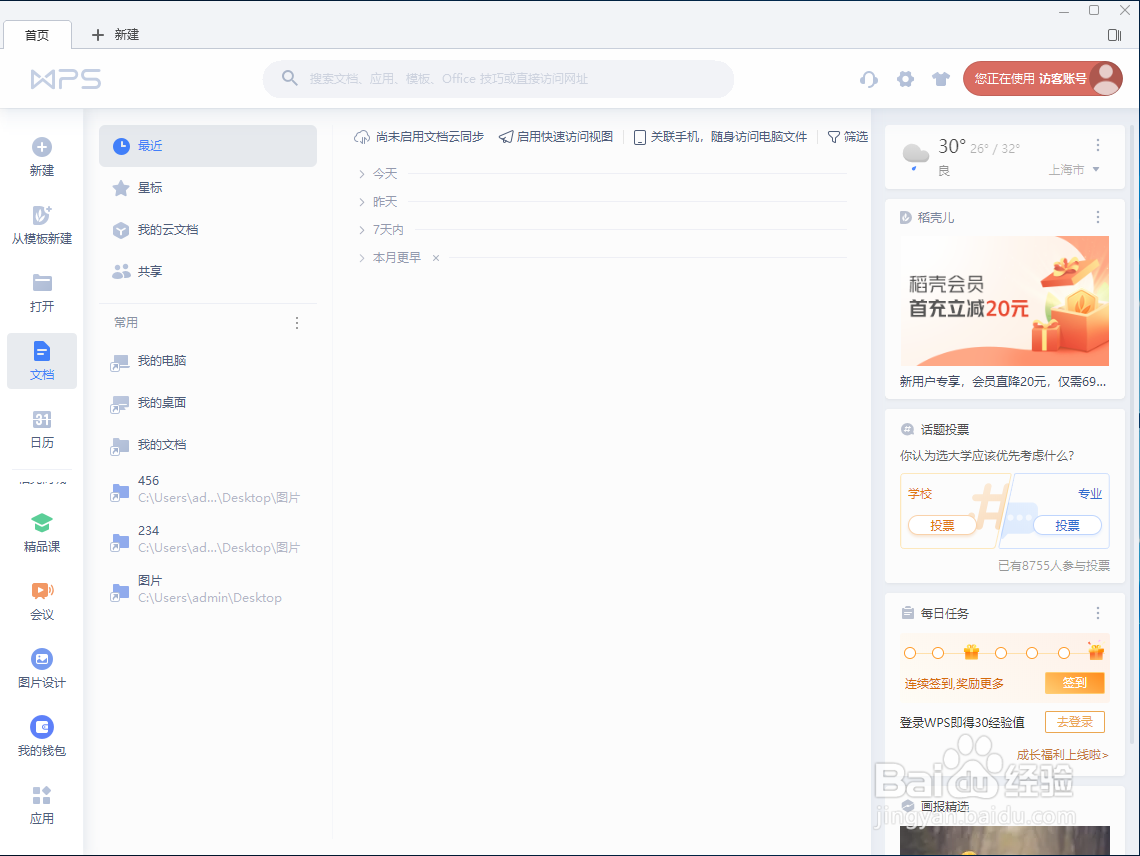This screenshot has width=1140, height=856.
Task: Enable 快速访问视图 quick access view
Action: point(555,137)
